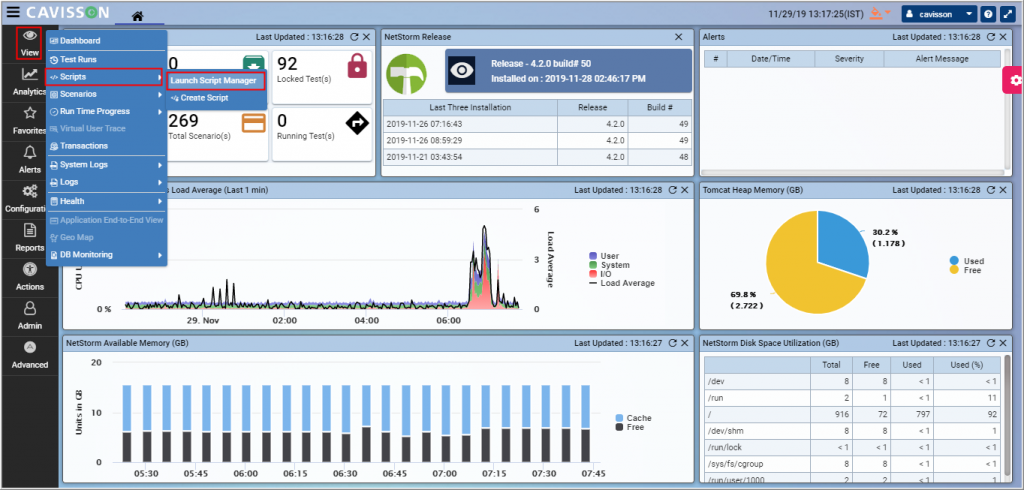Click the /run/lock row in disk table

(852, 448)
